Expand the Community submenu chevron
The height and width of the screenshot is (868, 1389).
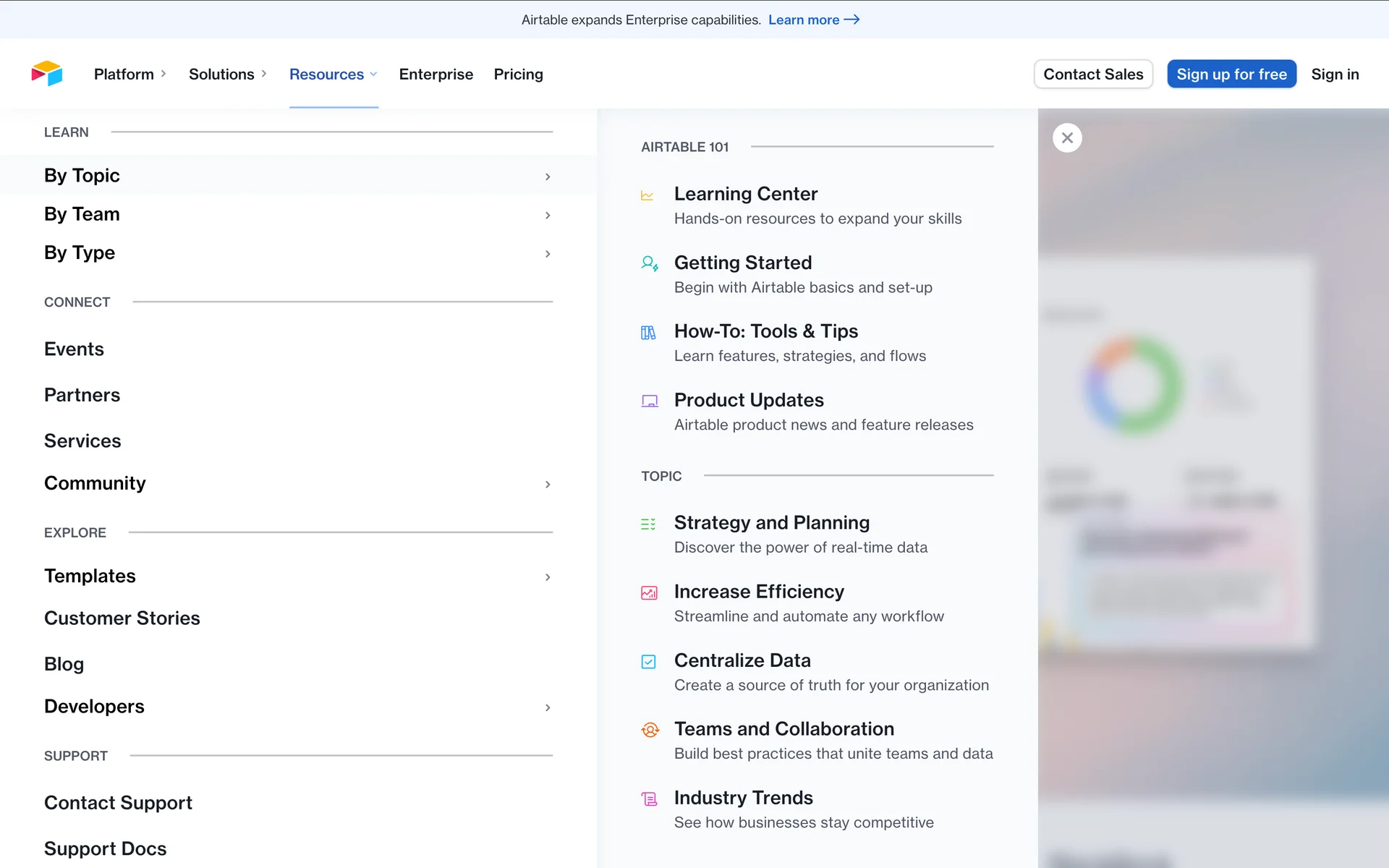click(548, 485)
